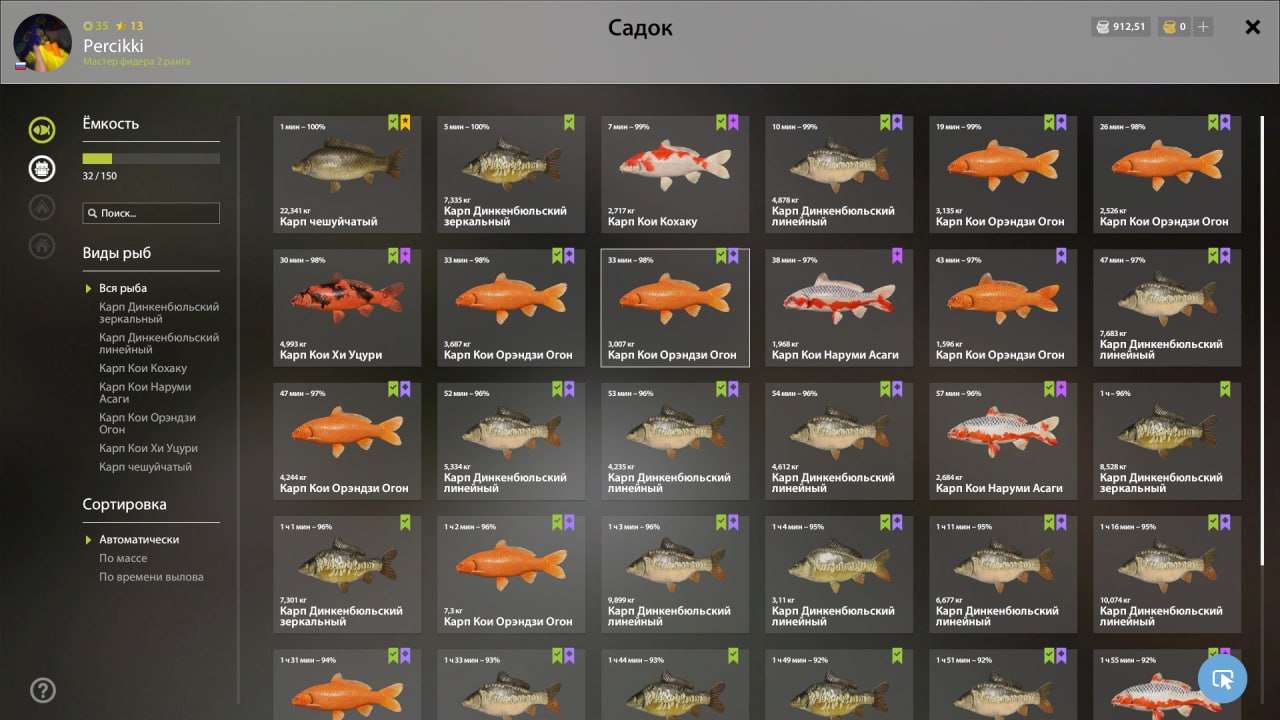Viewport: 1280px width, 720px height.
Task: Select sorting option По массе
Action: [x=123, y=558]
